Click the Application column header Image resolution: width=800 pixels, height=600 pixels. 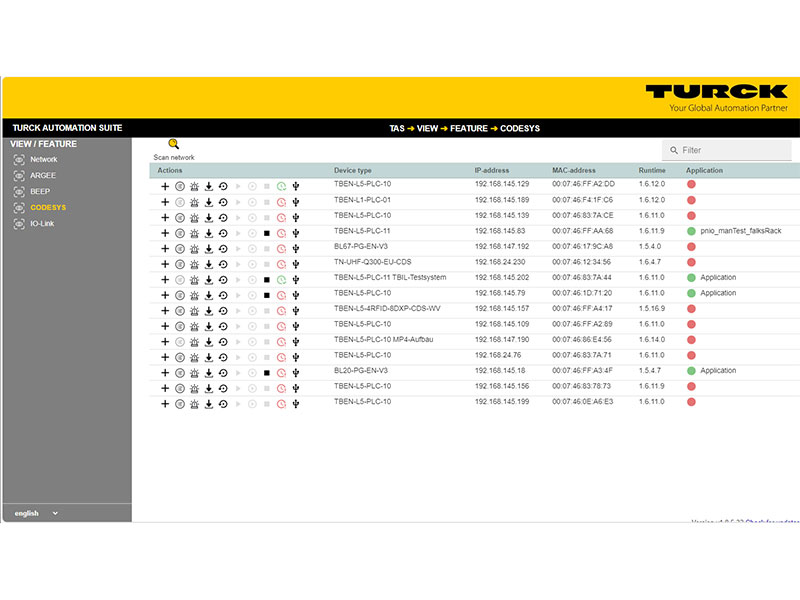pos(704,170)
